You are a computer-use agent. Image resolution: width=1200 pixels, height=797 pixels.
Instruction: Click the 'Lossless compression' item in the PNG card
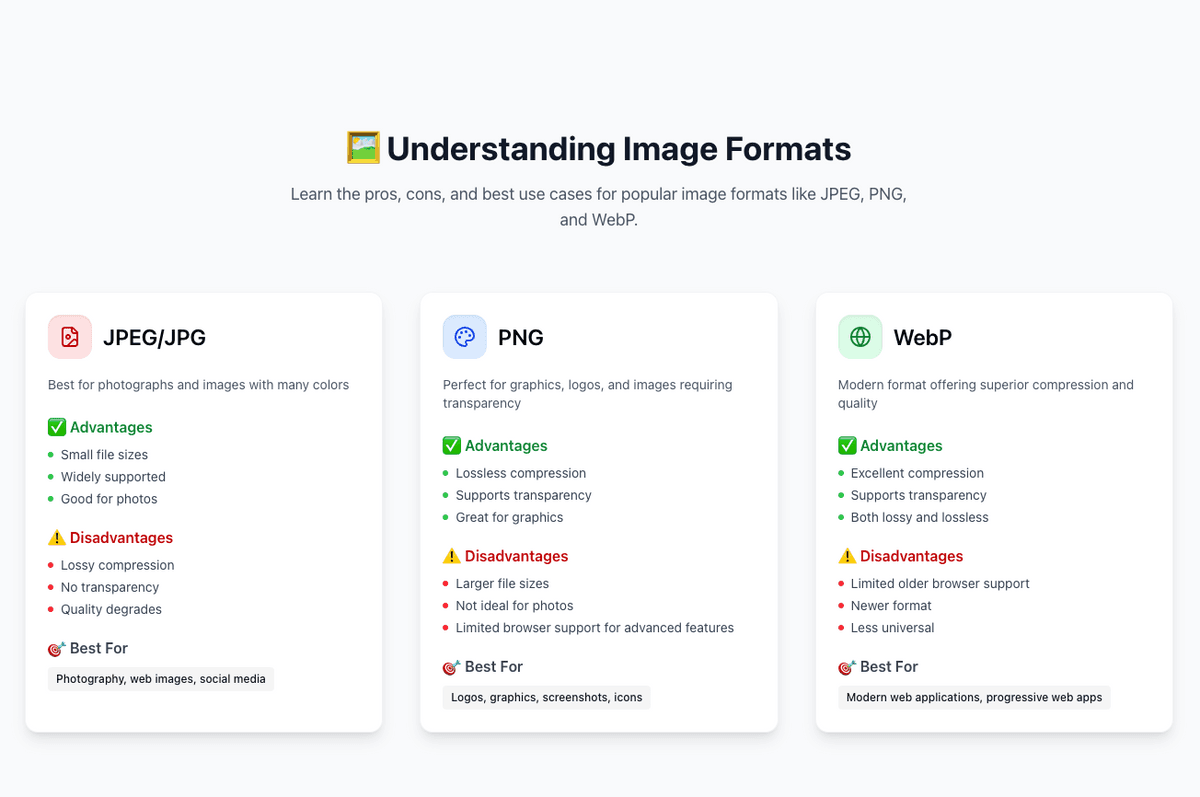[x=521, y=473]
